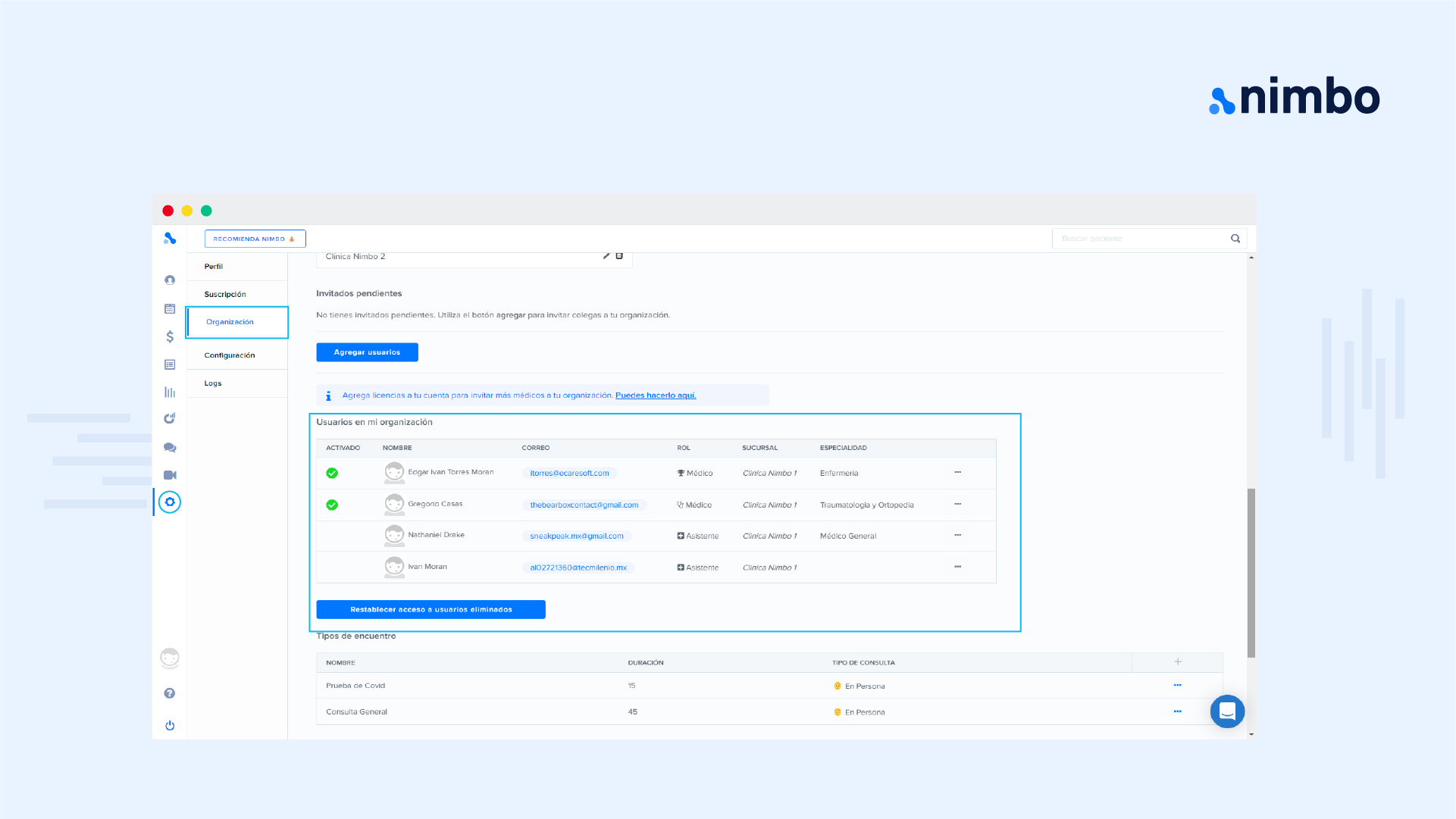Screen dimensions: 1456x819
Task: Click the bar chart statistics icon
Action: point(170,392)
